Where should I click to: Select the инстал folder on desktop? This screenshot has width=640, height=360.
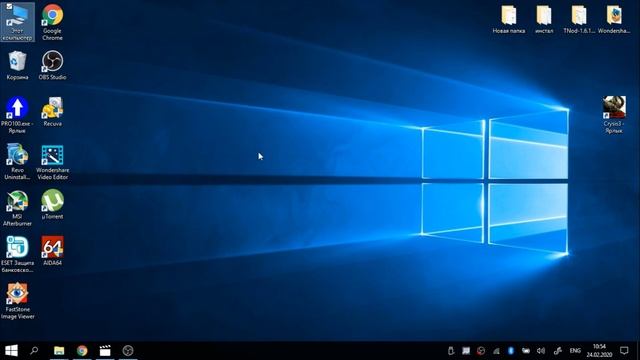544,19
